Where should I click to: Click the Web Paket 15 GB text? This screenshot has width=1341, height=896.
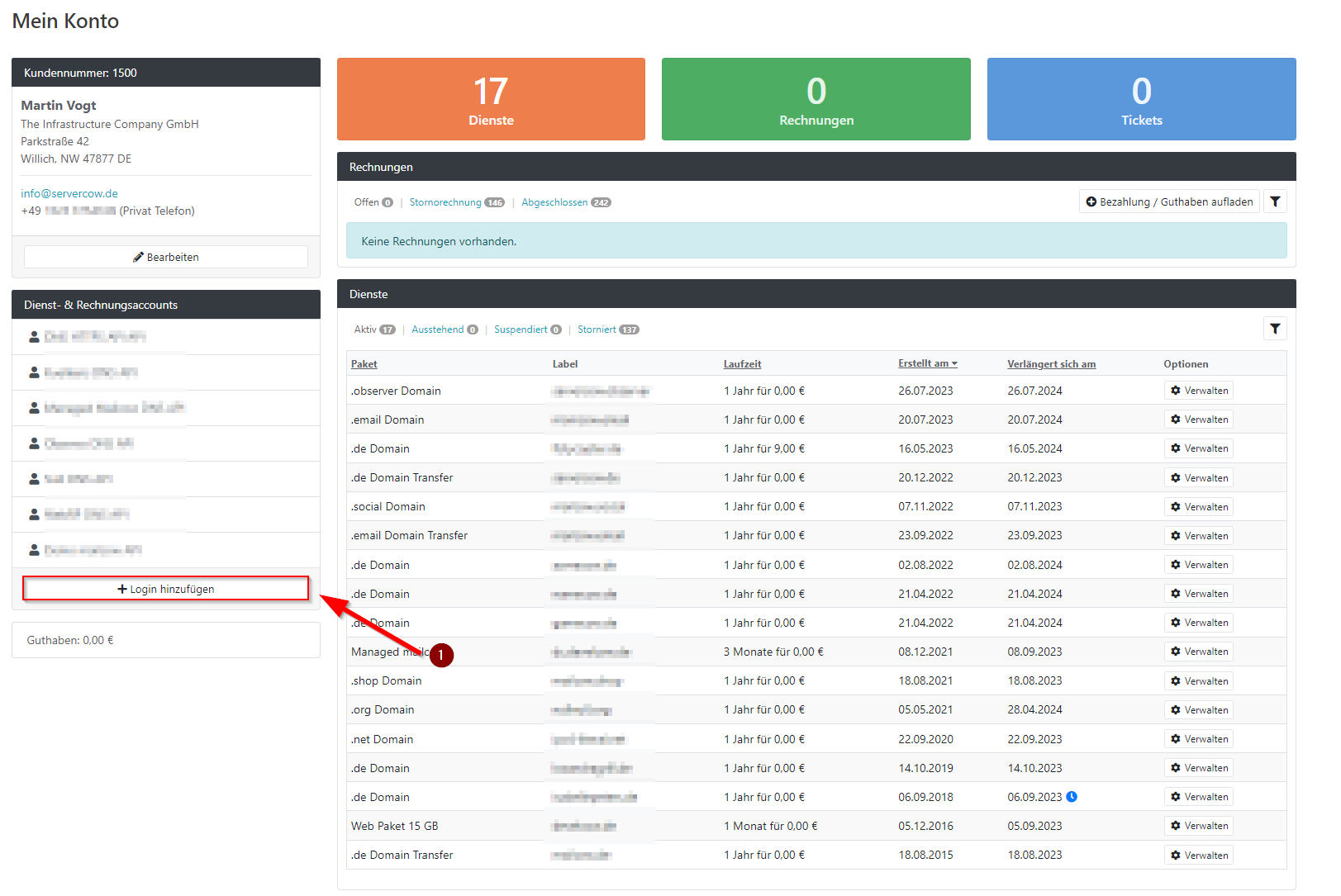click(x=394, y=826)
